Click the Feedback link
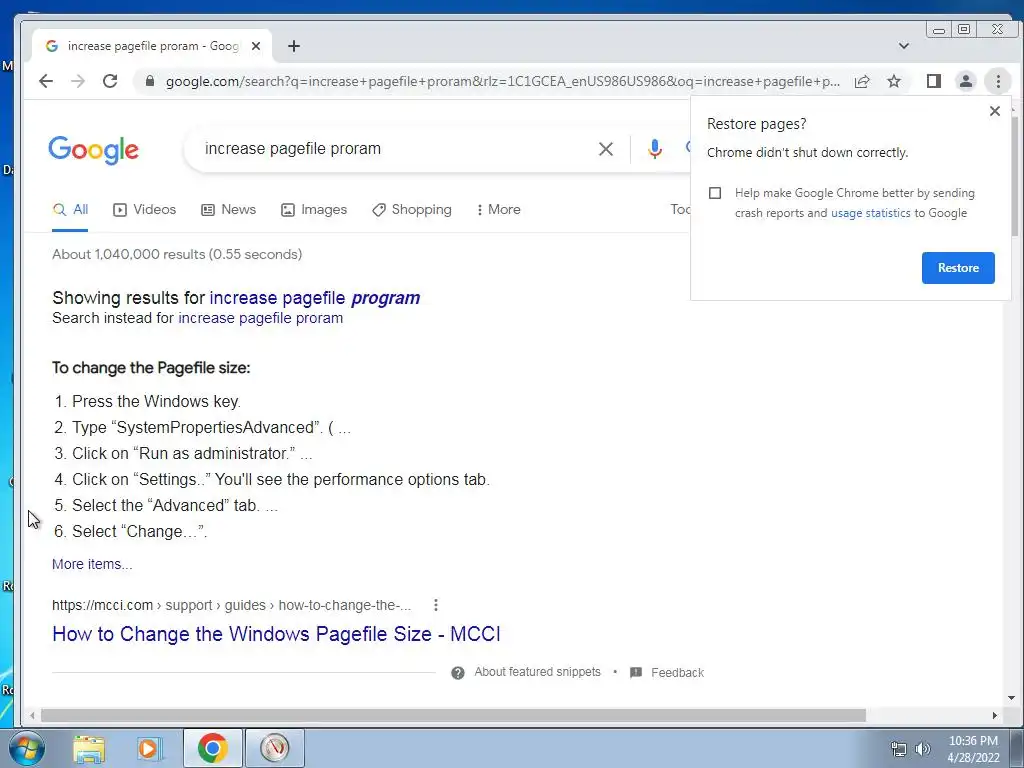 tap(677, 673)
